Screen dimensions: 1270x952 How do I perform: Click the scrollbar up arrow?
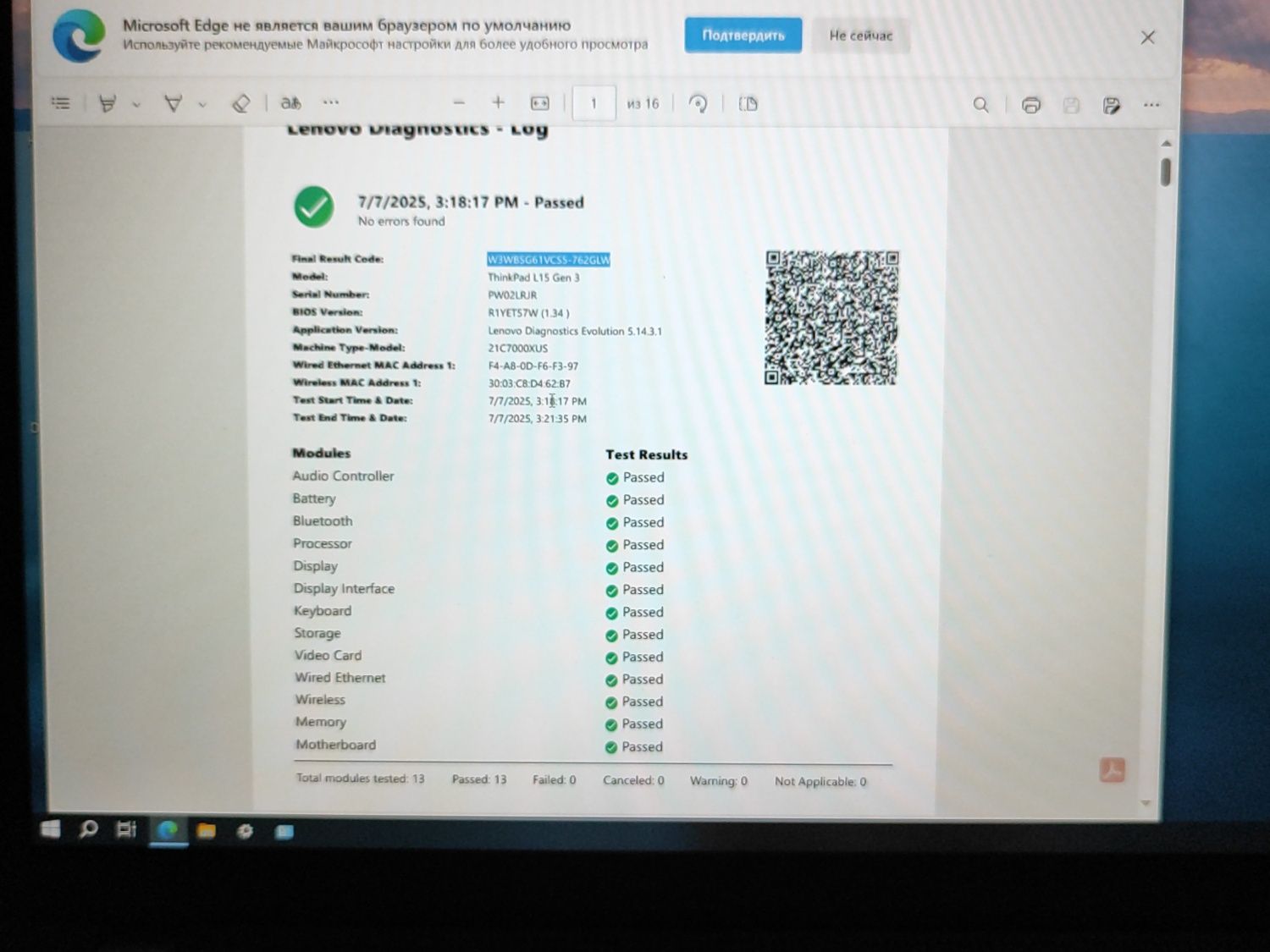[1166, 143]
